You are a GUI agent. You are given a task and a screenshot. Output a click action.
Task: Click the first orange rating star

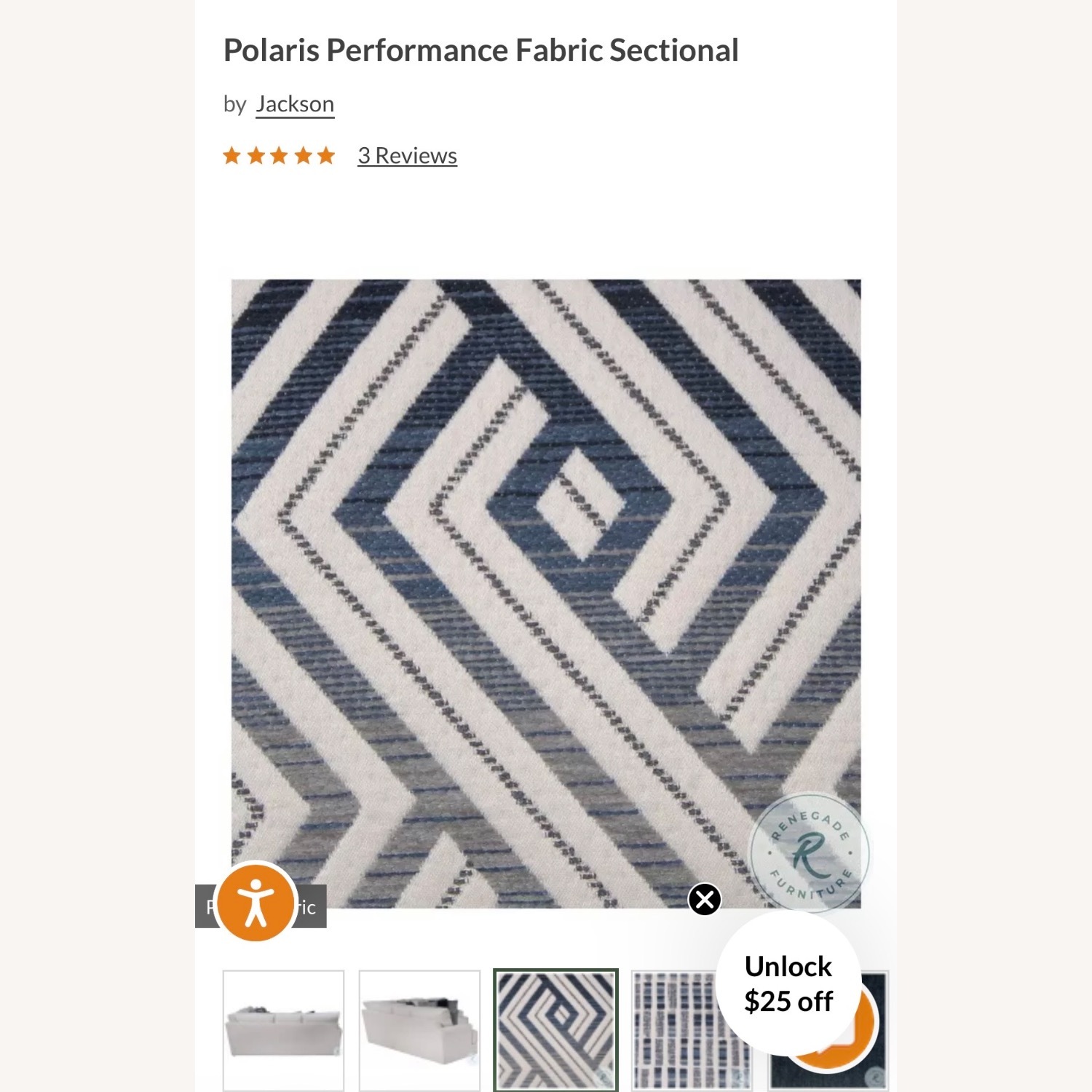pyautogui.click(x=232, y=155)
